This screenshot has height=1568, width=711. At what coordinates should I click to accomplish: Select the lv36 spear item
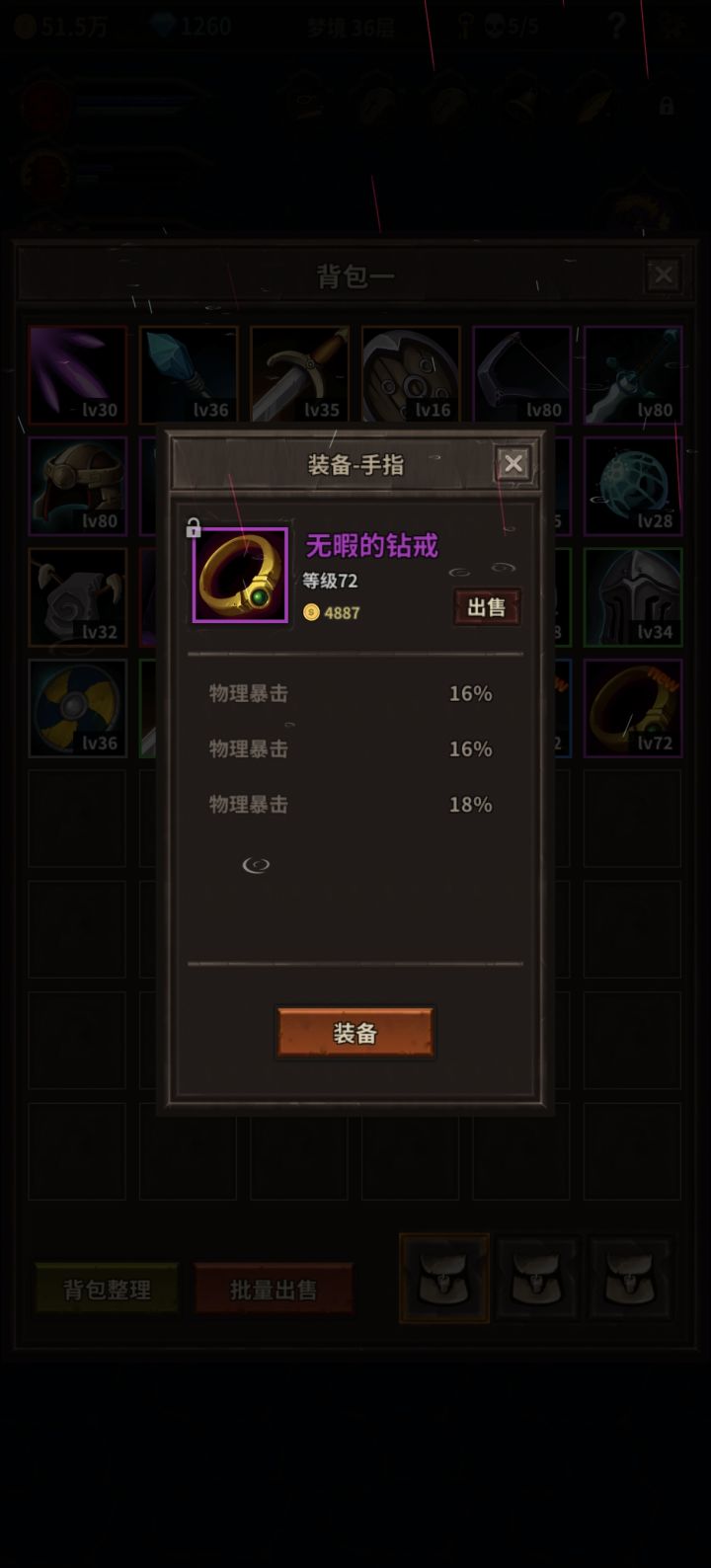189,375
